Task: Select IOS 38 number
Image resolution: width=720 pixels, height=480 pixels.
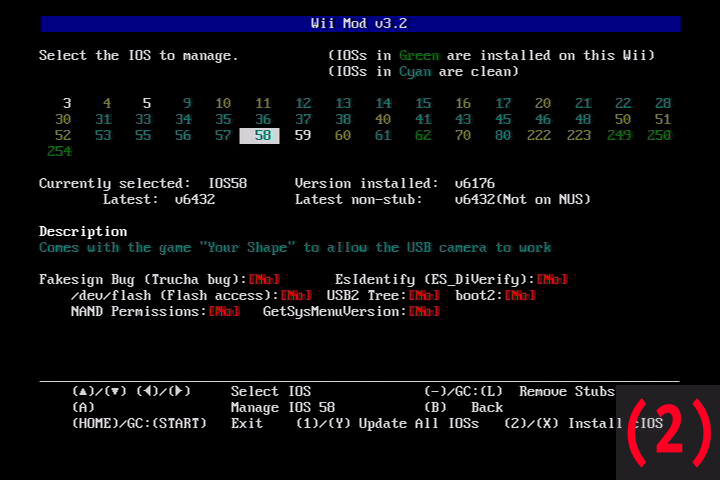Action: [x=343, y=119]
